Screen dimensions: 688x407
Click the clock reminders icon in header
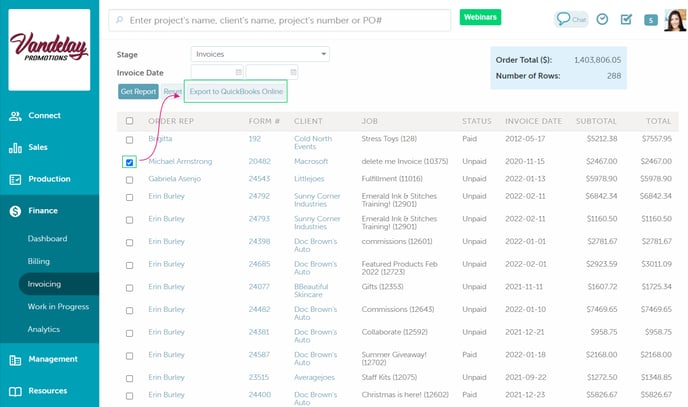602,19
